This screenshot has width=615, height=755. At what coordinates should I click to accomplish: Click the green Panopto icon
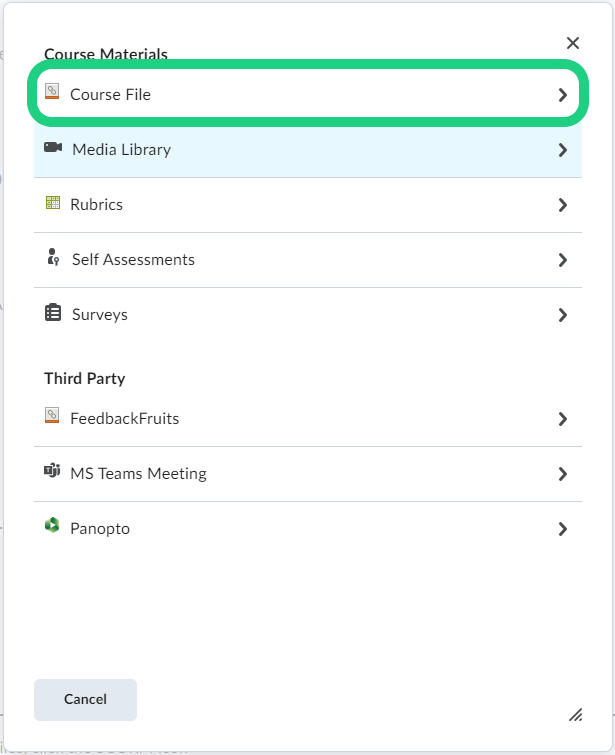(52, 526)
